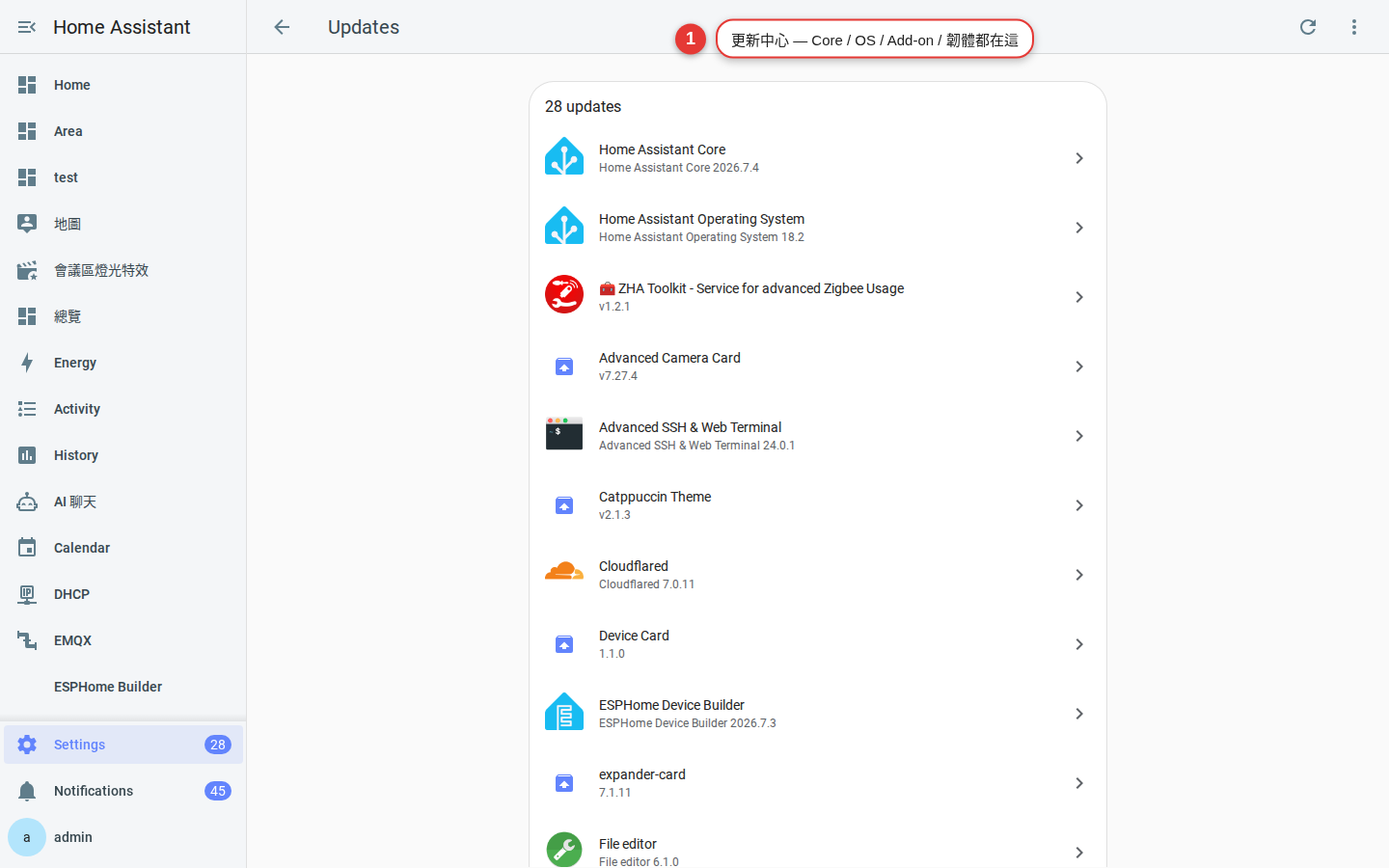Image resolution: width=1389 pixels, height=868 pixels.
Task: Click the 'v7.27.4' version text
Action: [618, 376]
